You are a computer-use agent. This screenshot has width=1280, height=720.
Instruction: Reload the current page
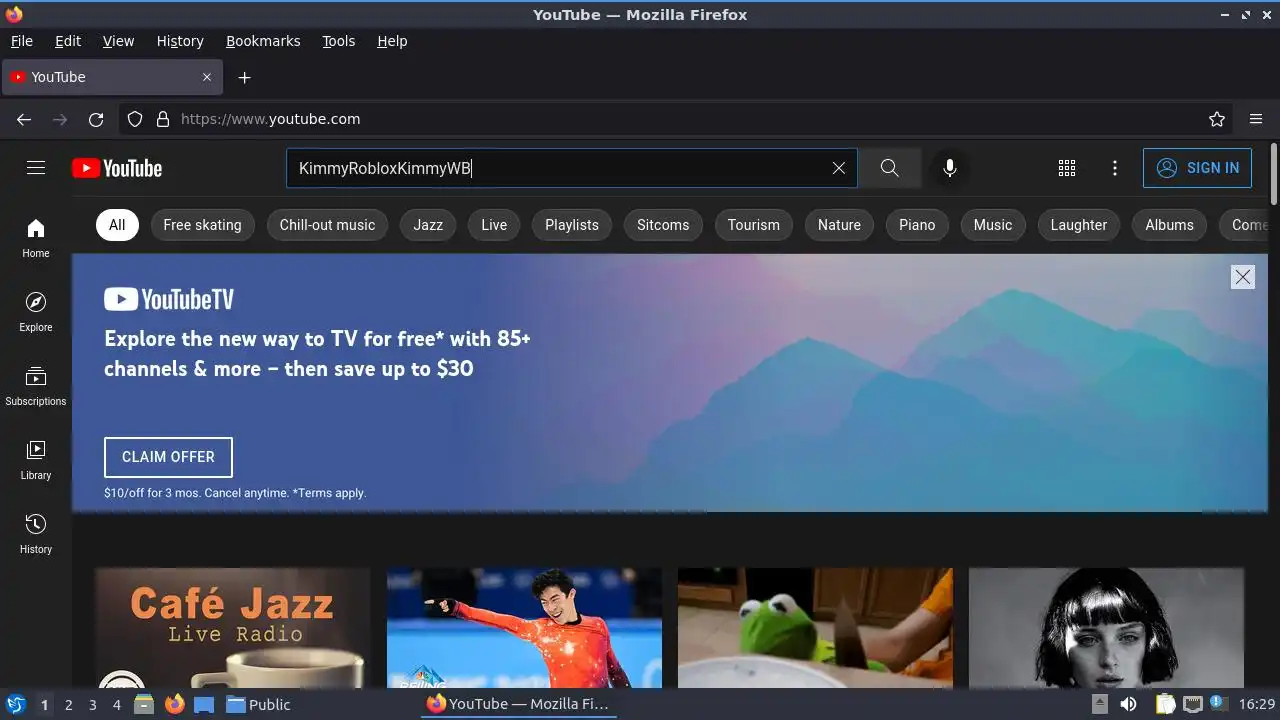[96, 119]
